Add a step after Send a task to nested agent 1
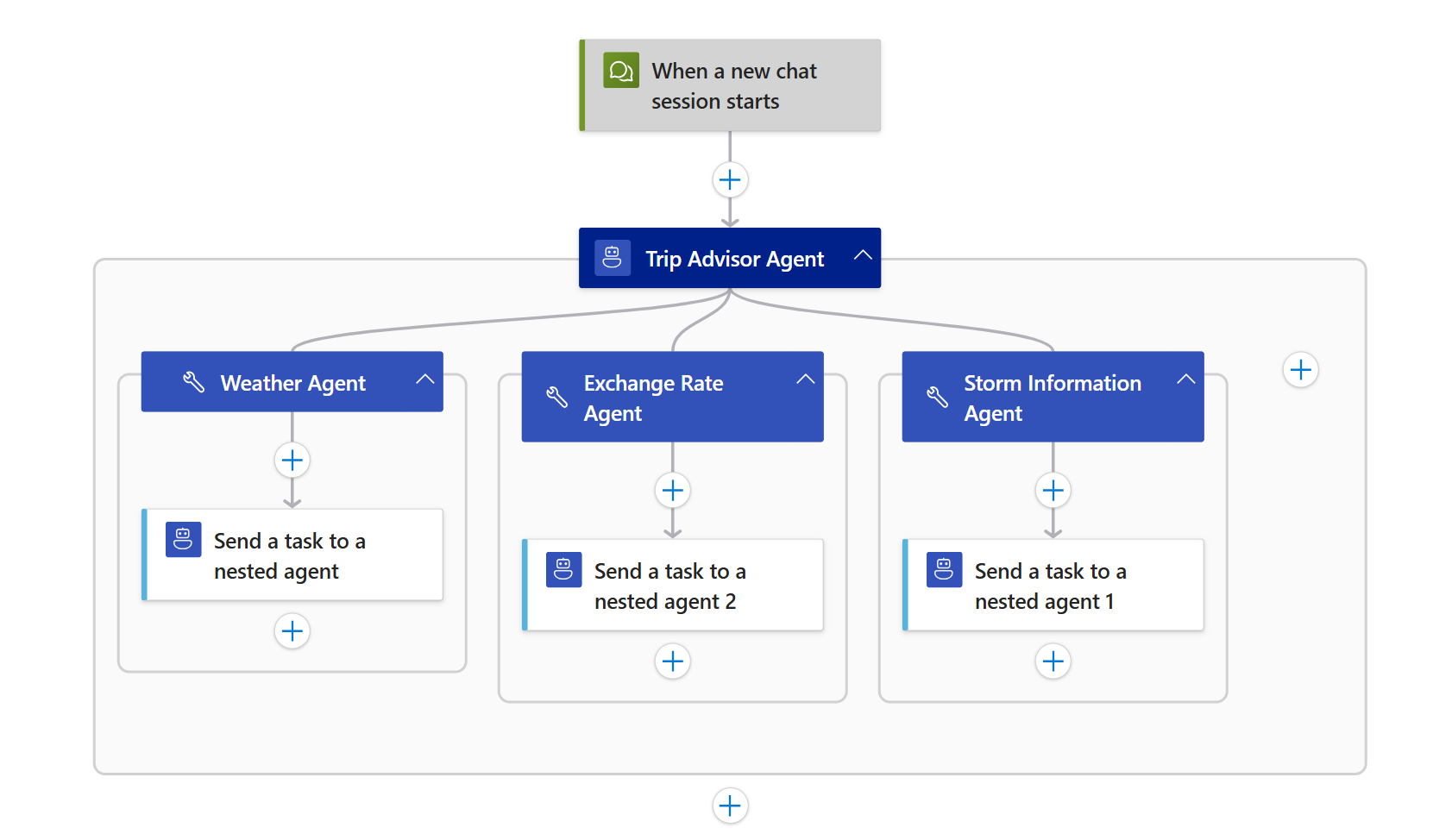This screenshot has height=840, width=1452. [x=1053, y=661]
